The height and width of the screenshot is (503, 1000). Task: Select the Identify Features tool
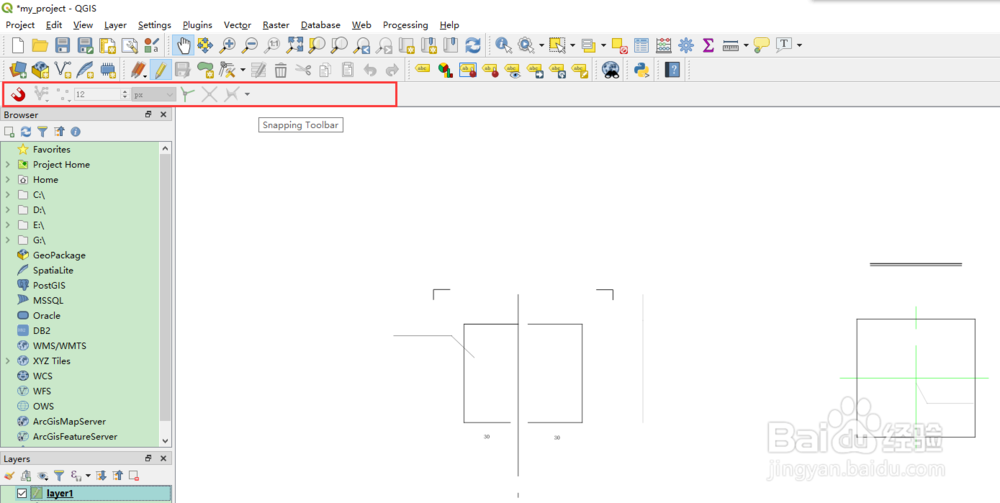pyautogui.click(x=504, y=45)
